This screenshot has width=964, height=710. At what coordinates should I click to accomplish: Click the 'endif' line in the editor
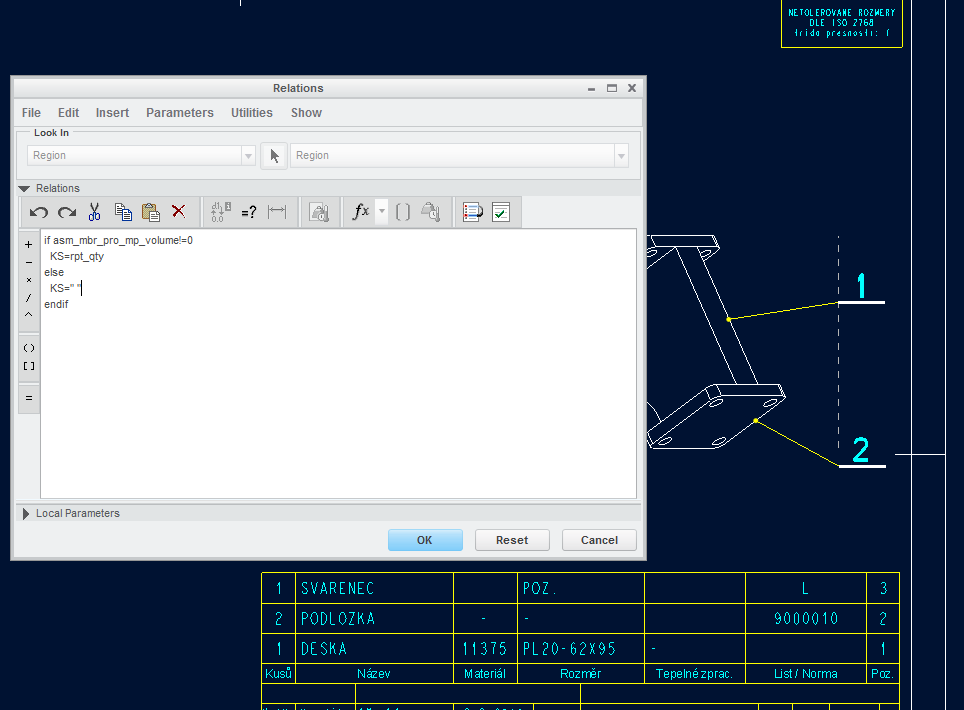pyautogui.click(x=57, y=304)
